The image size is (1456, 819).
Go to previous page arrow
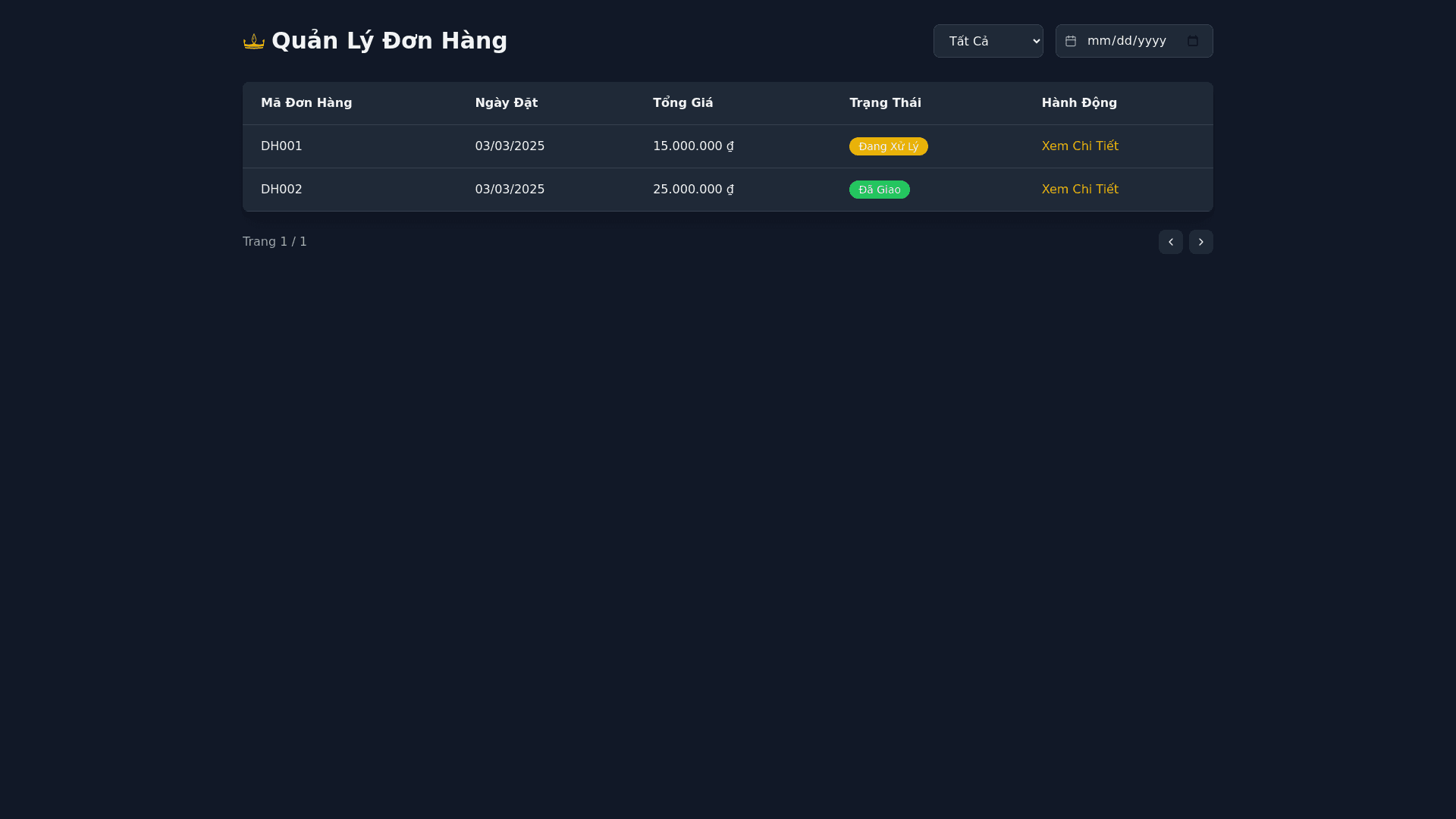click(1170, 242)
